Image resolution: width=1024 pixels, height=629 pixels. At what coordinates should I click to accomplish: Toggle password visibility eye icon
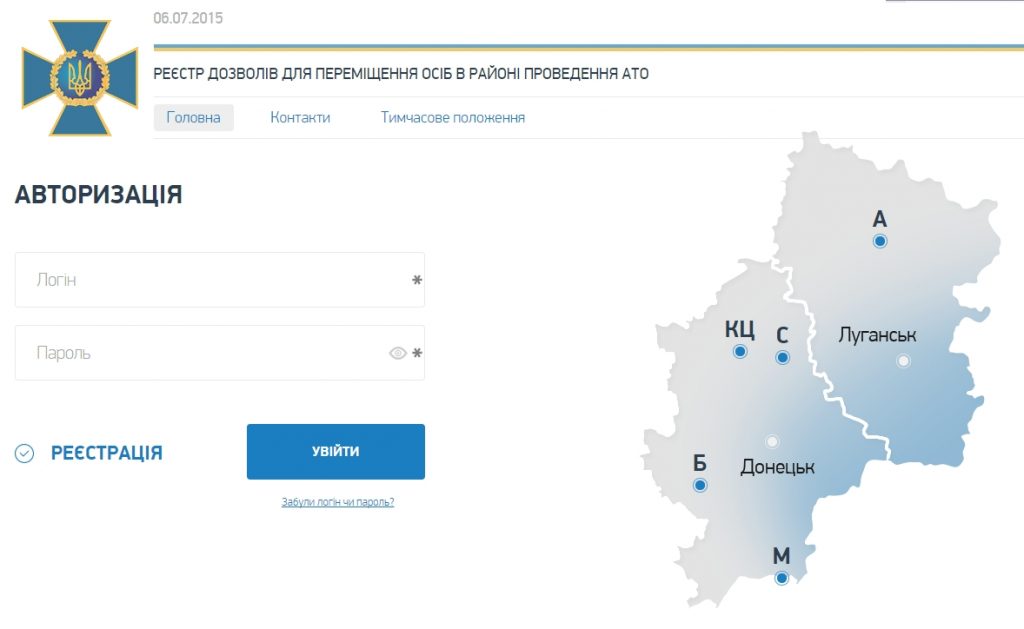397,353
